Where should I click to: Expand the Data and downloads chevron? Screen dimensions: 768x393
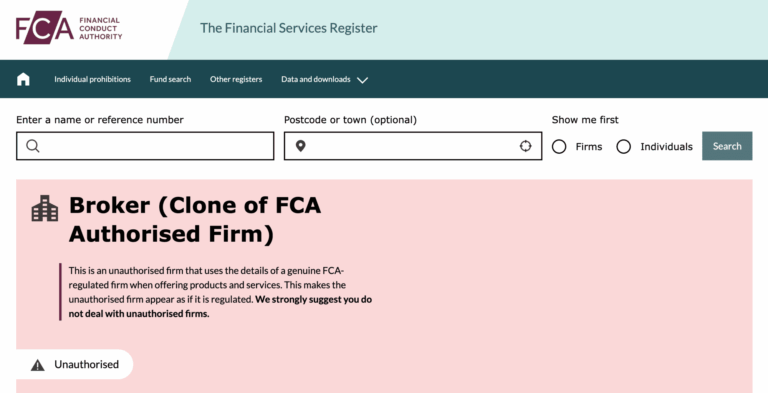[362, 80]
